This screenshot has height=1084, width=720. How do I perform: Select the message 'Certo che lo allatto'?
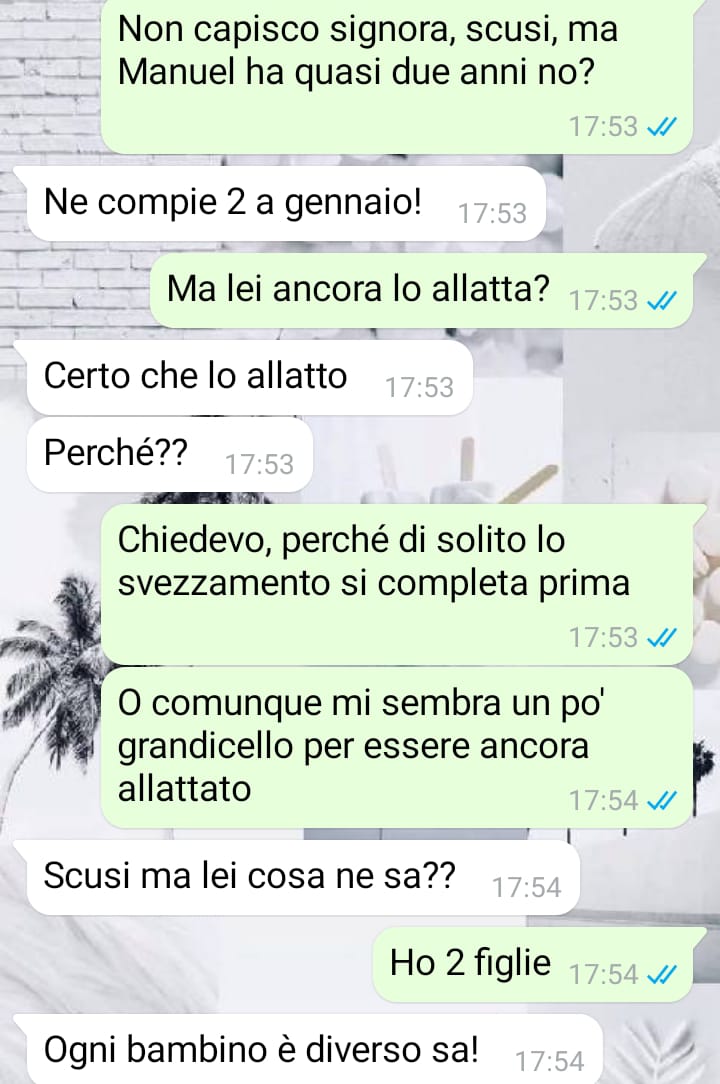[250, 377]
